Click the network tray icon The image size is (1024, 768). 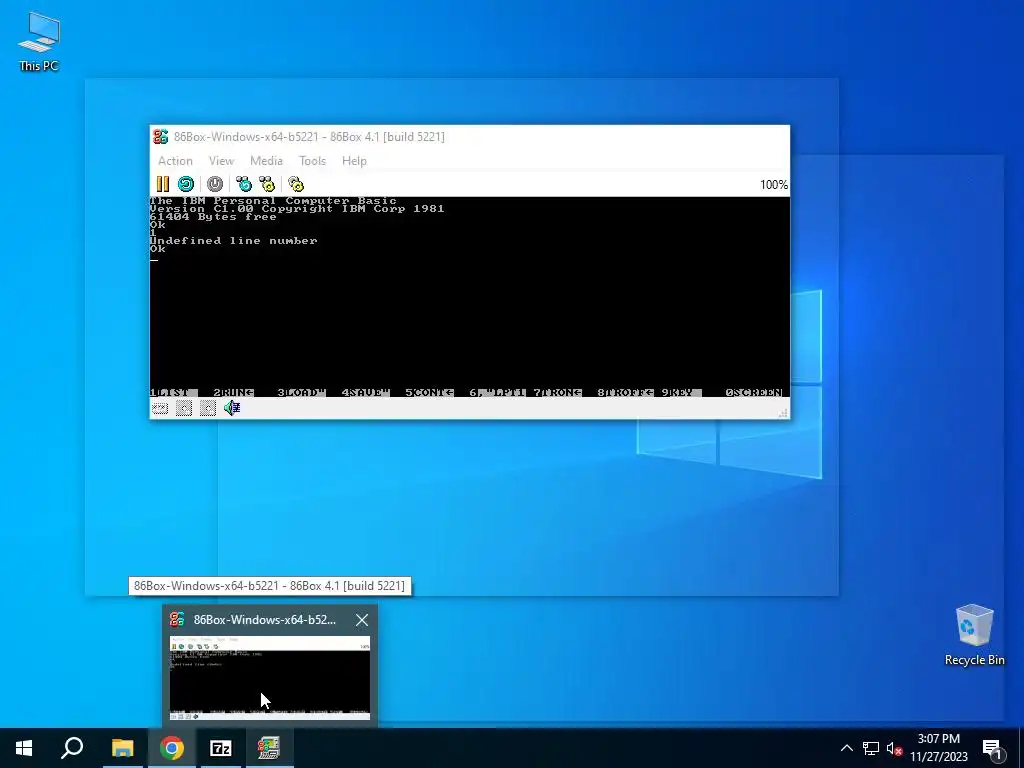pos(871,748)
